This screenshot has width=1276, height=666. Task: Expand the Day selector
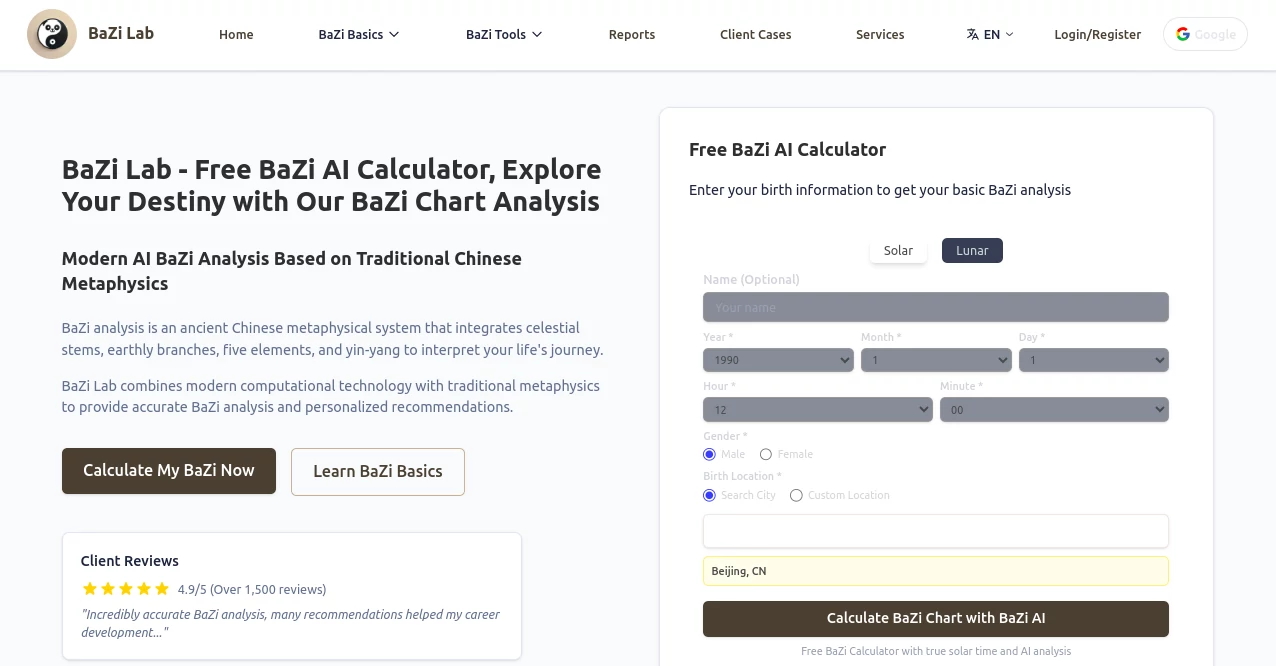tap(1094, 359)
